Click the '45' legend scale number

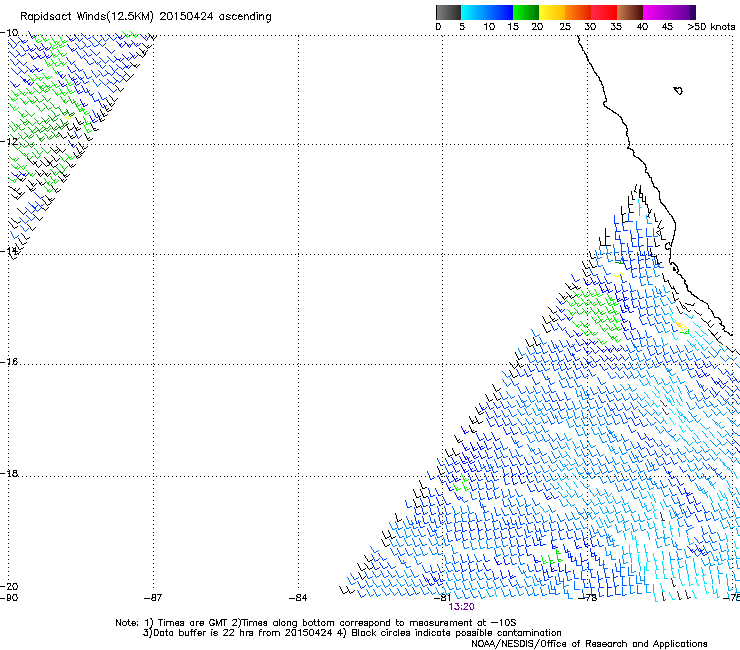click(667, 27)
